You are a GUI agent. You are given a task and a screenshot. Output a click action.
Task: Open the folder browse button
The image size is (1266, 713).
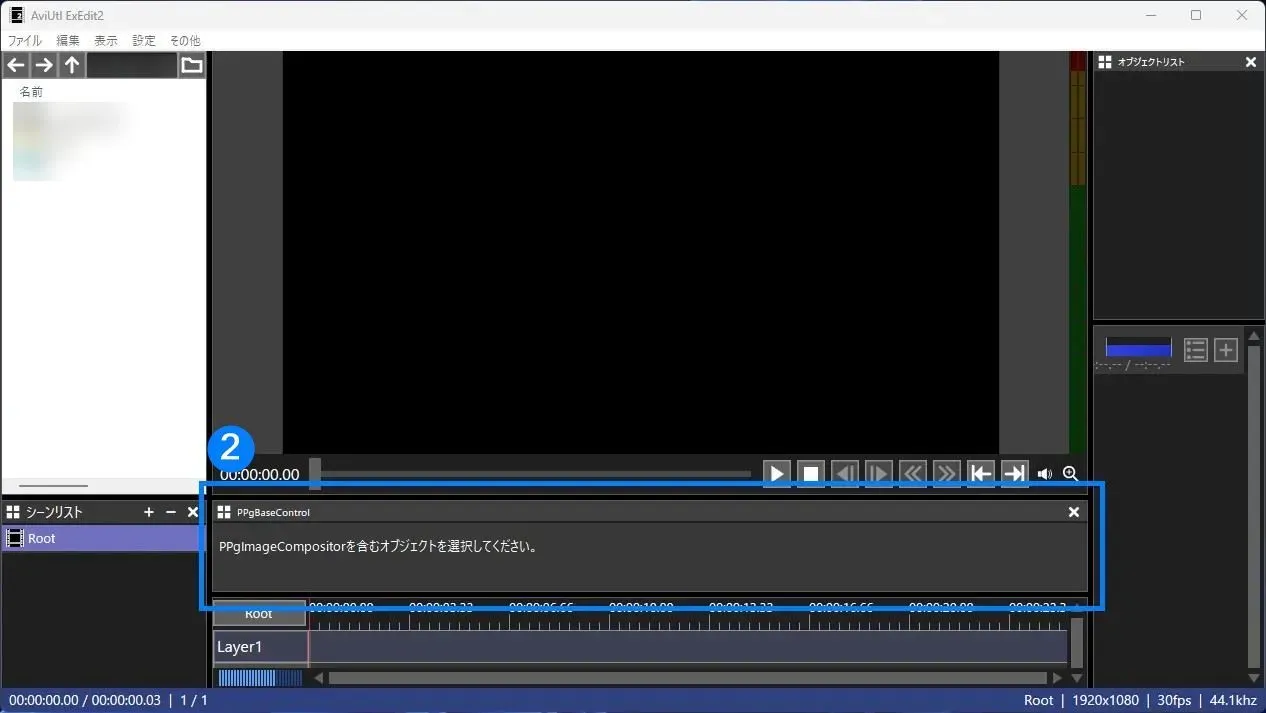[192, 66]
